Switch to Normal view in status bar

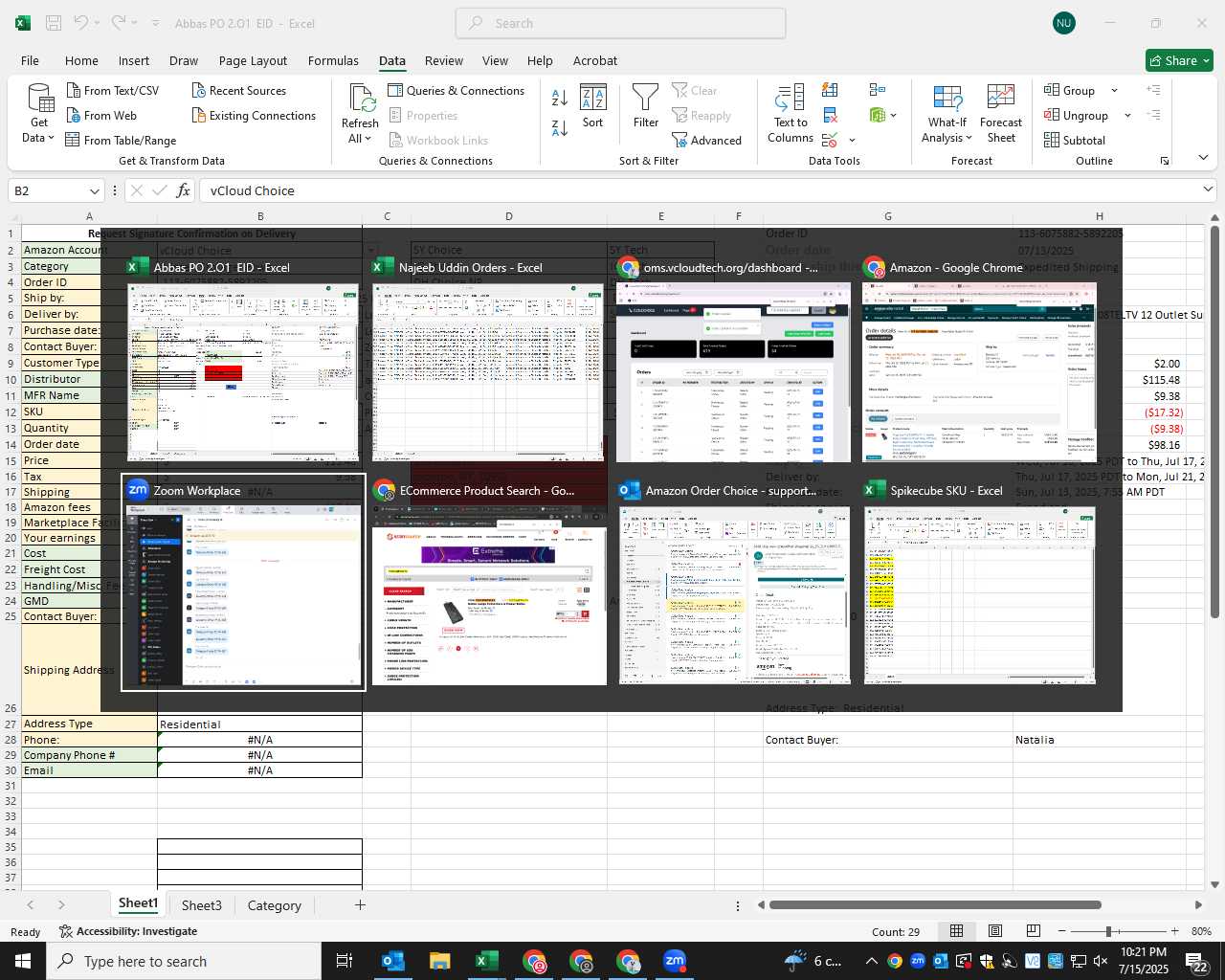click(956, 931)
